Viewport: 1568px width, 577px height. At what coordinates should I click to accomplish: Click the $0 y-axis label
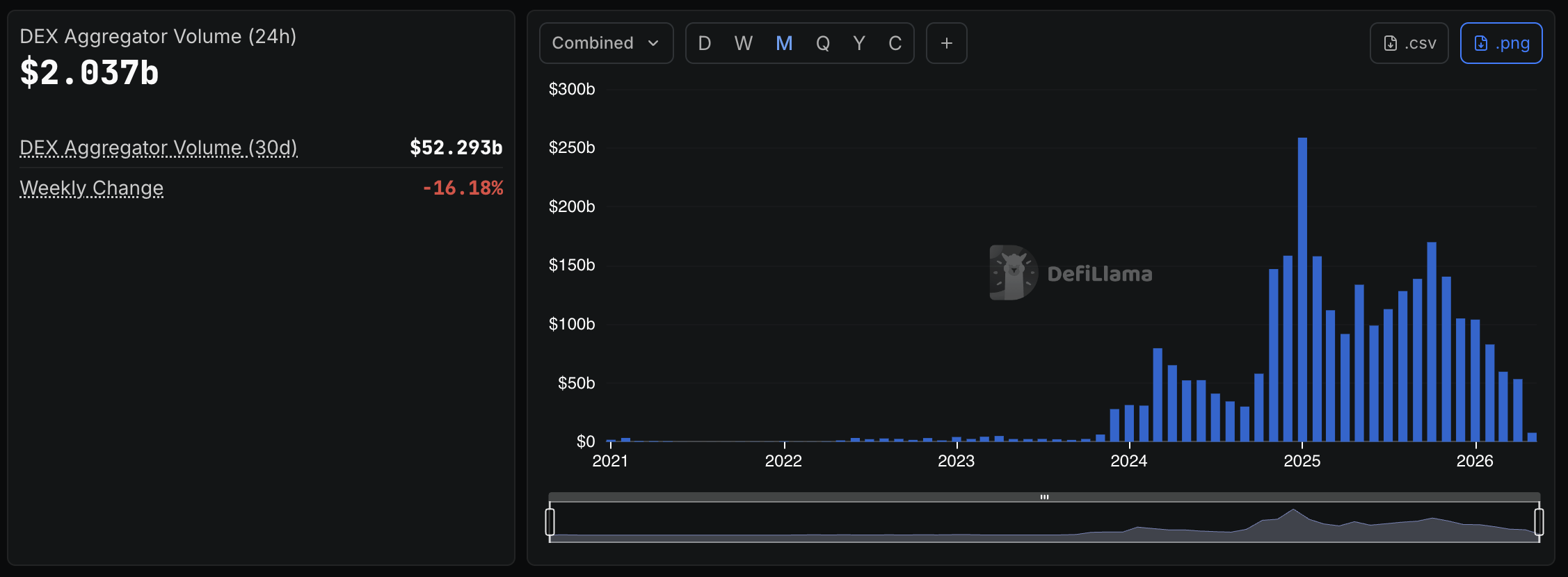[x=586, y=441]
